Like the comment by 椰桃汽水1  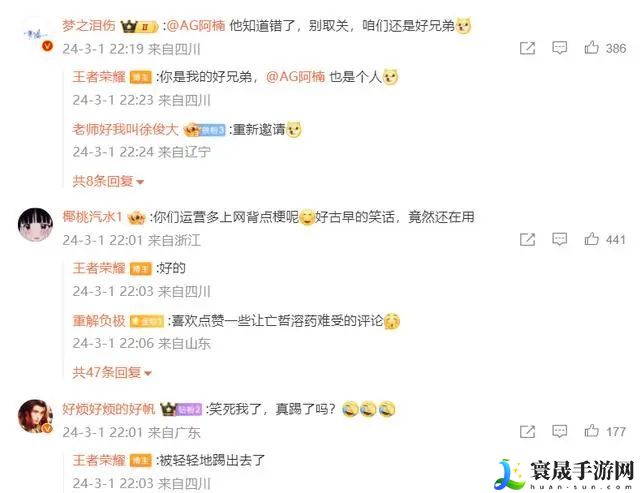coord(591,239)
